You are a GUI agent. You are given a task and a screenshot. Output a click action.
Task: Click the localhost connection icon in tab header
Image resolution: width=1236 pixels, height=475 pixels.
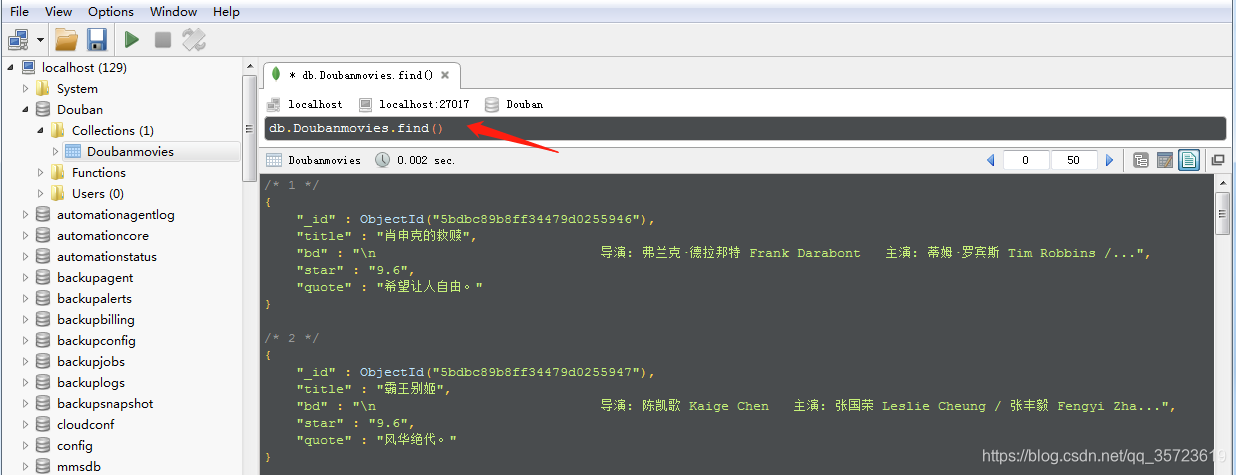tap(274, 104)
